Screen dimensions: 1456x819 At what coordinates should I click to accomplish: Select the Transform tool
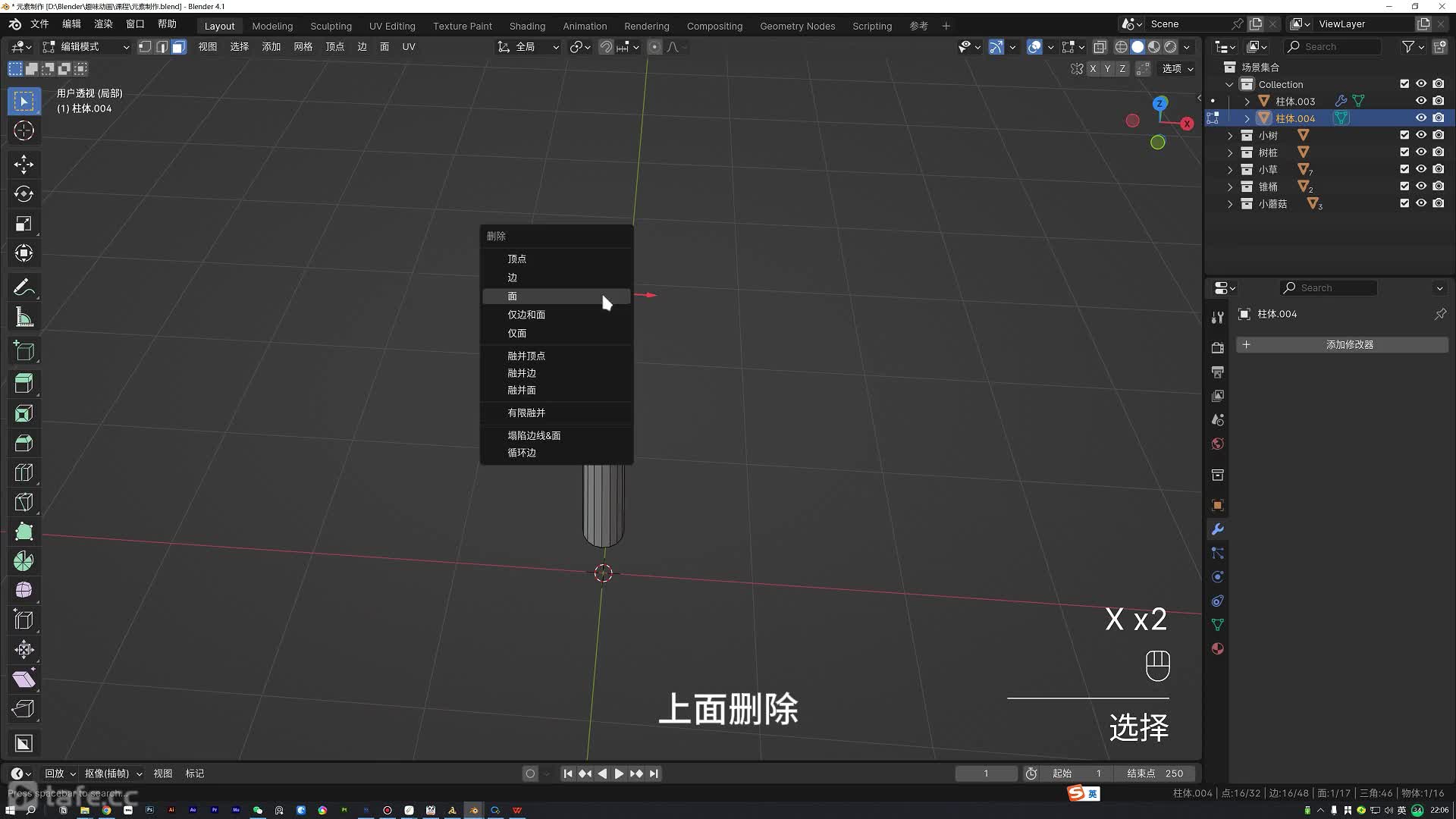point(24,253)
